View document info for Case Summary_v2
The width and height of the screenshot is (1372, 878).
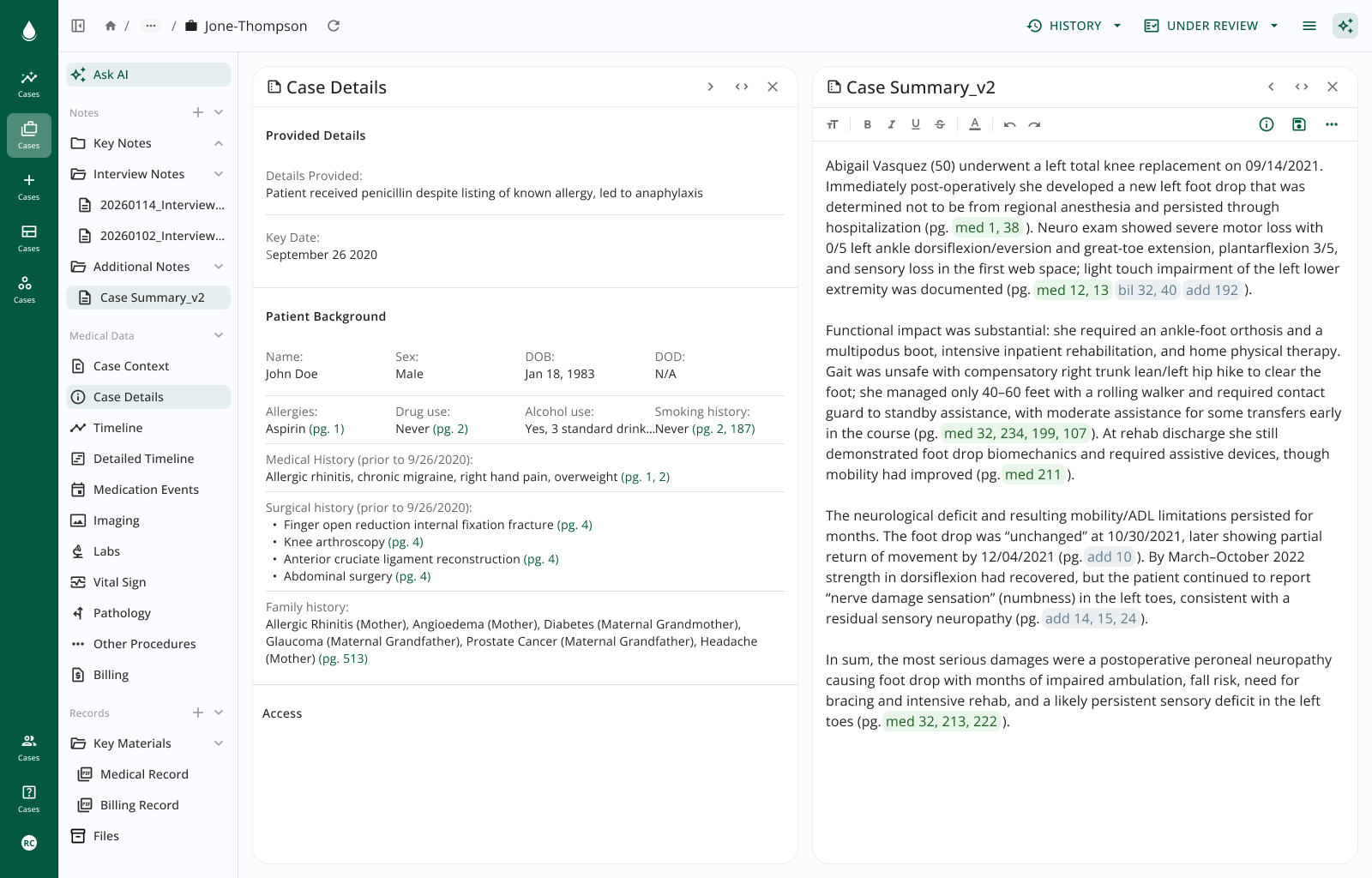(1267, 124)
